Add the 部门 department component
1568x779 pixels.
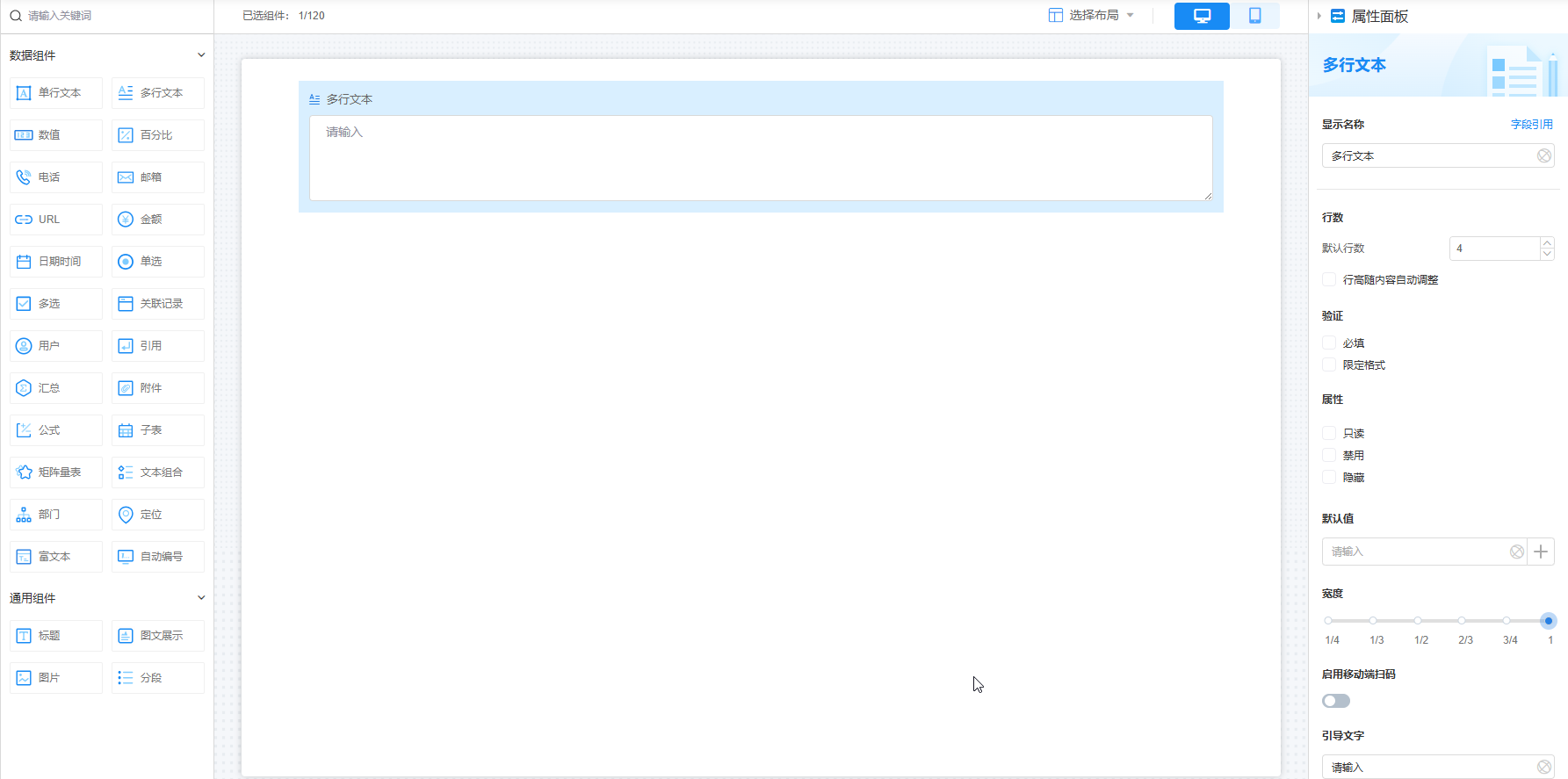(x=56, y=515)
